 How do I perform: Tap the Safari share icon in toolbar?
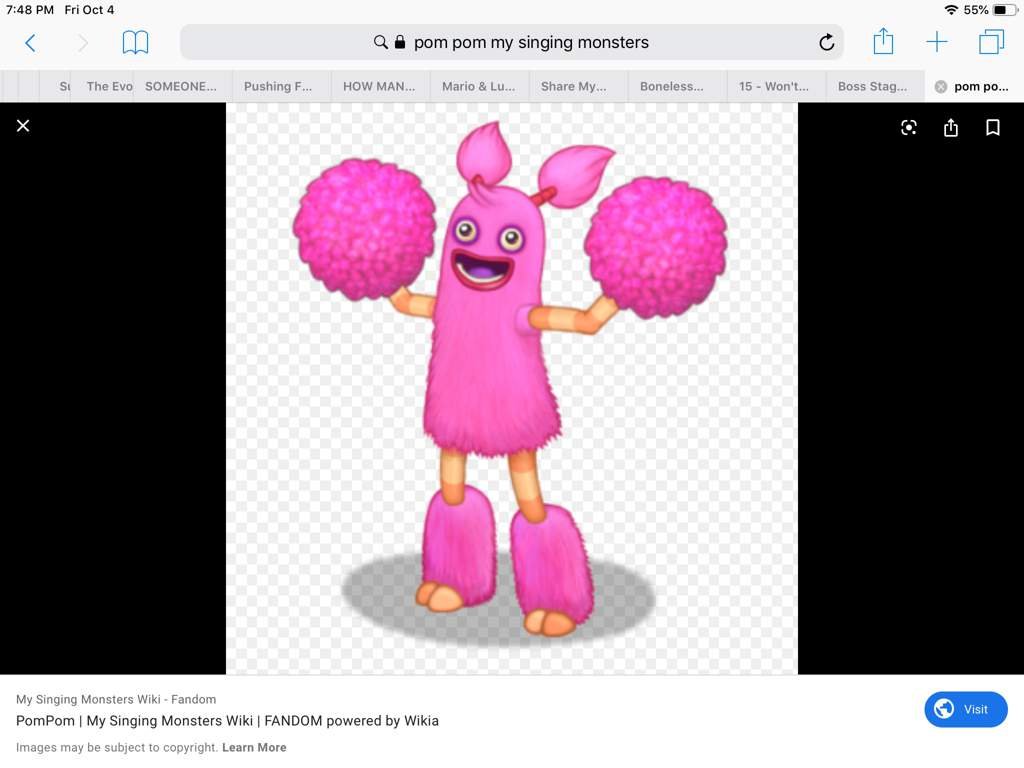click(x=882, y=42)
